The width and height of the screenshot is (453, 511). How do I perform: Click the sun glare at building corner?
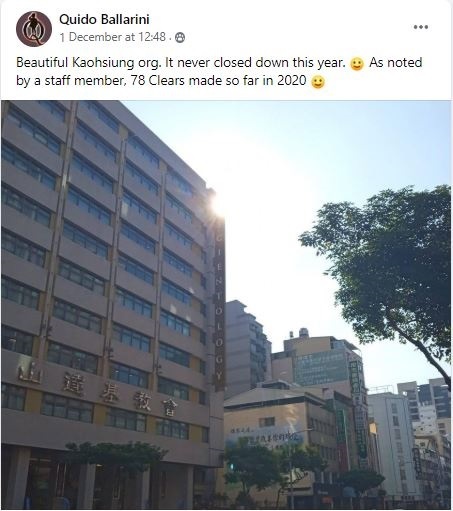pos(218,205)
